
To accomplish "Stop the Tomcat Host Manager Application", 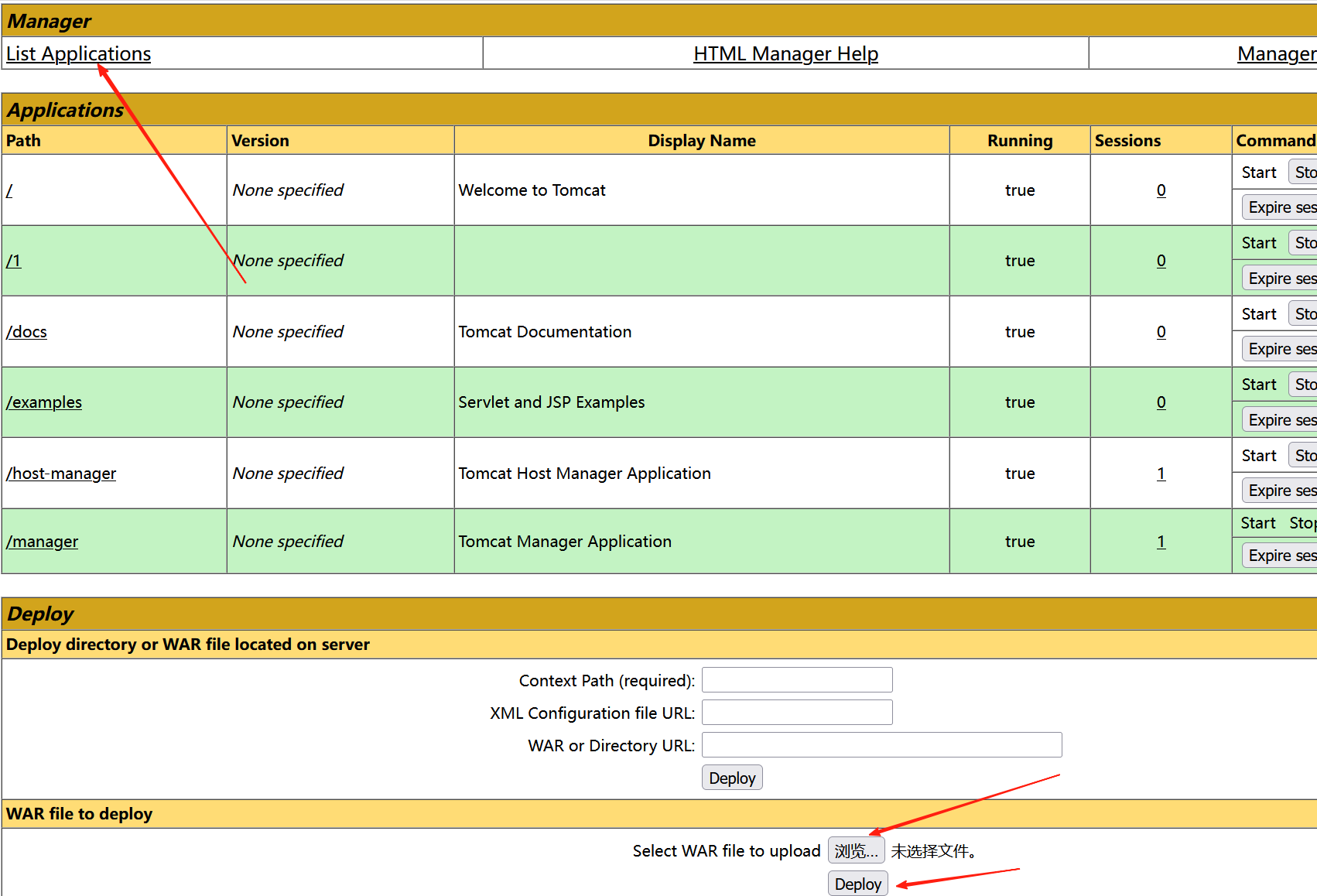I will click(1304, 456).
